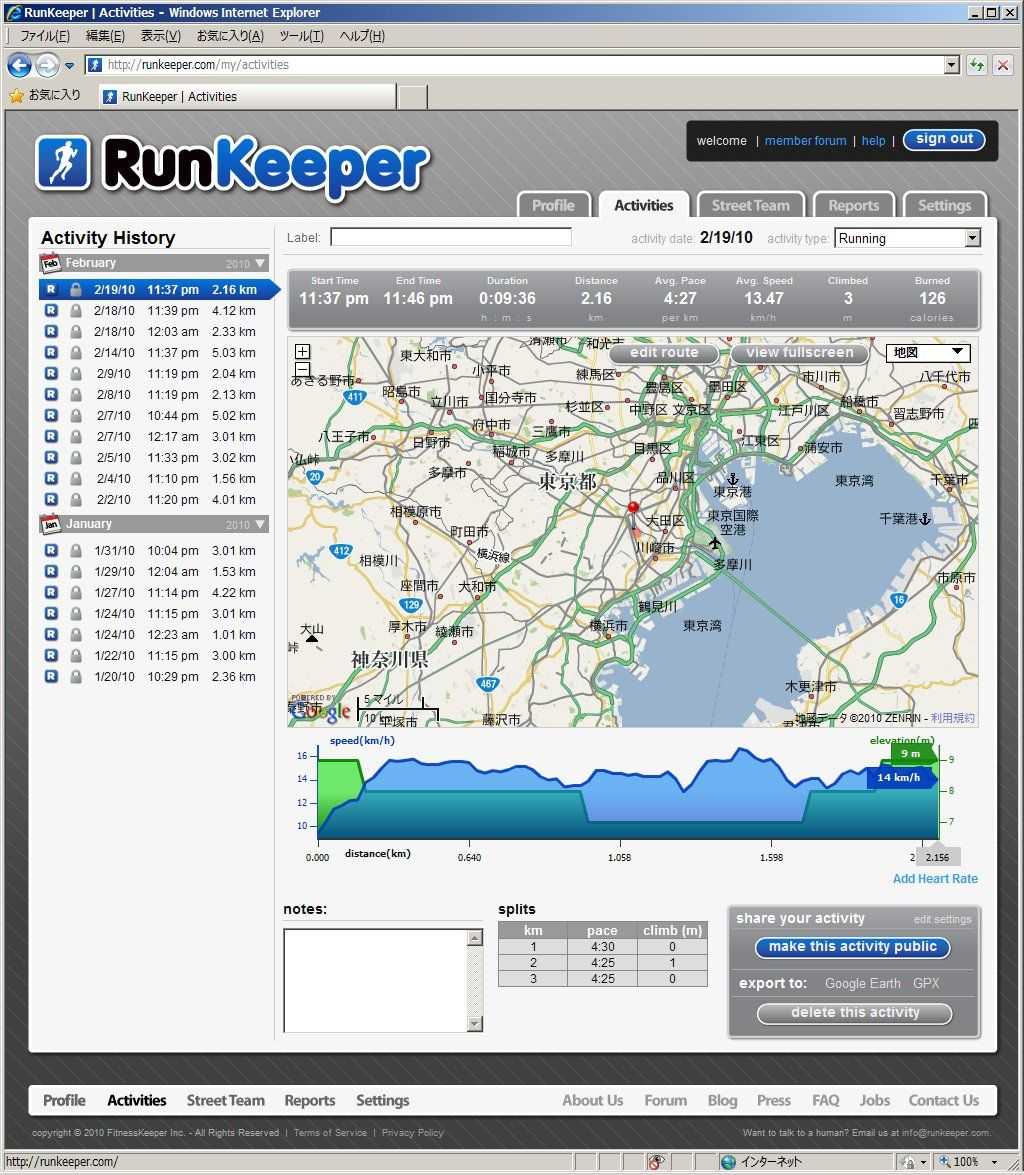The height and width of the screenshot is (1175, 1024).
Task: Click browser back arrow button
Action: point(19,65)
